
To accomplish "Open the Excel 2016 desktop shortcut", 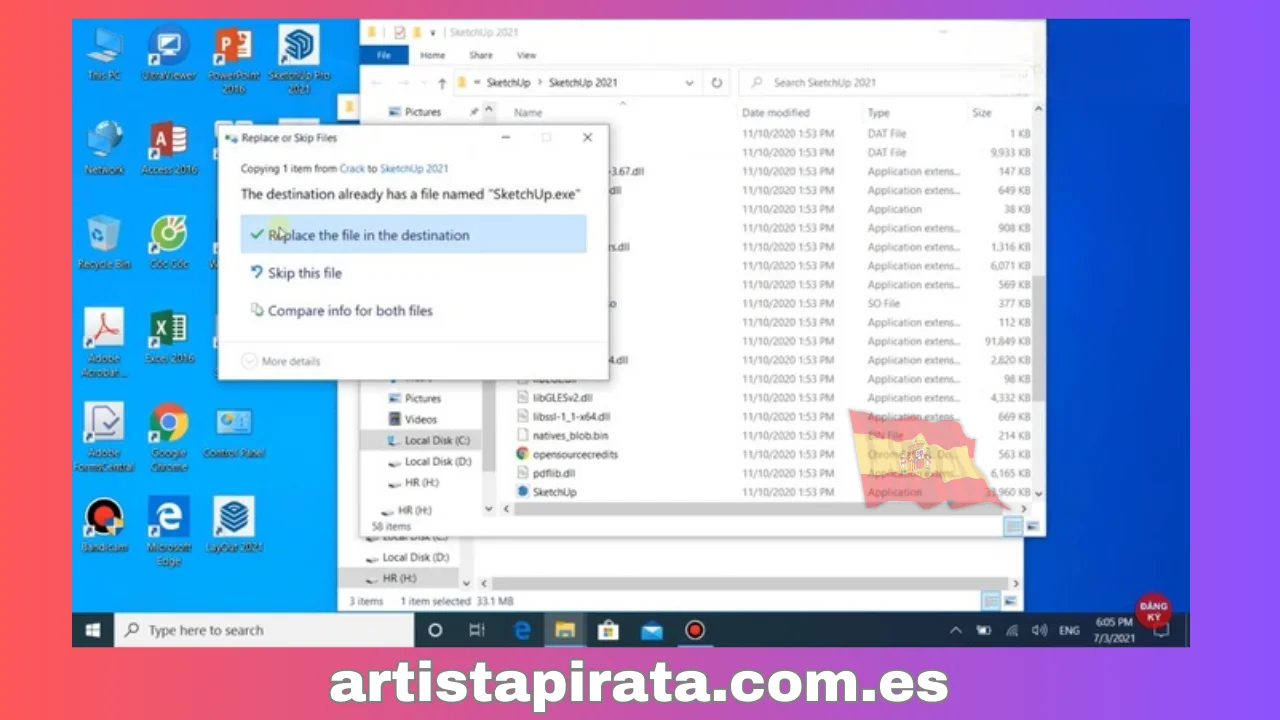I will tap(169, 337).
